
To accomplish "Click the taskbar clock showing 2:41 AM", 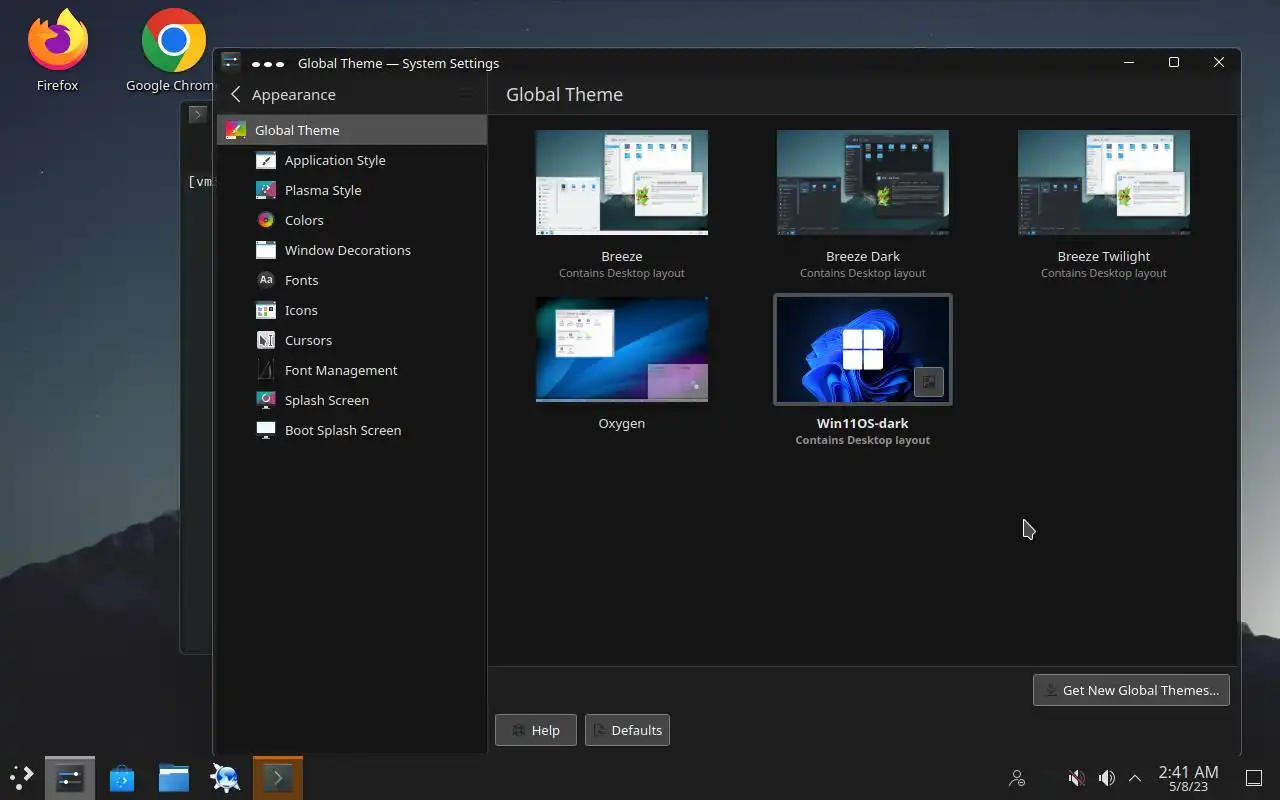I will coord(1188,778).
